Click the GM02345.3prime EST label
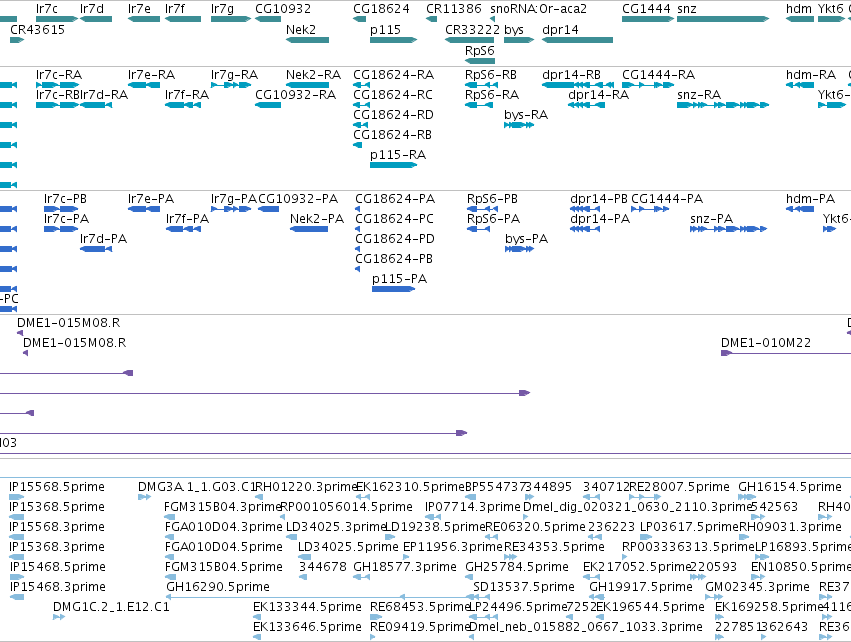This screenshot has height=642, width=851. click(757, 586)
